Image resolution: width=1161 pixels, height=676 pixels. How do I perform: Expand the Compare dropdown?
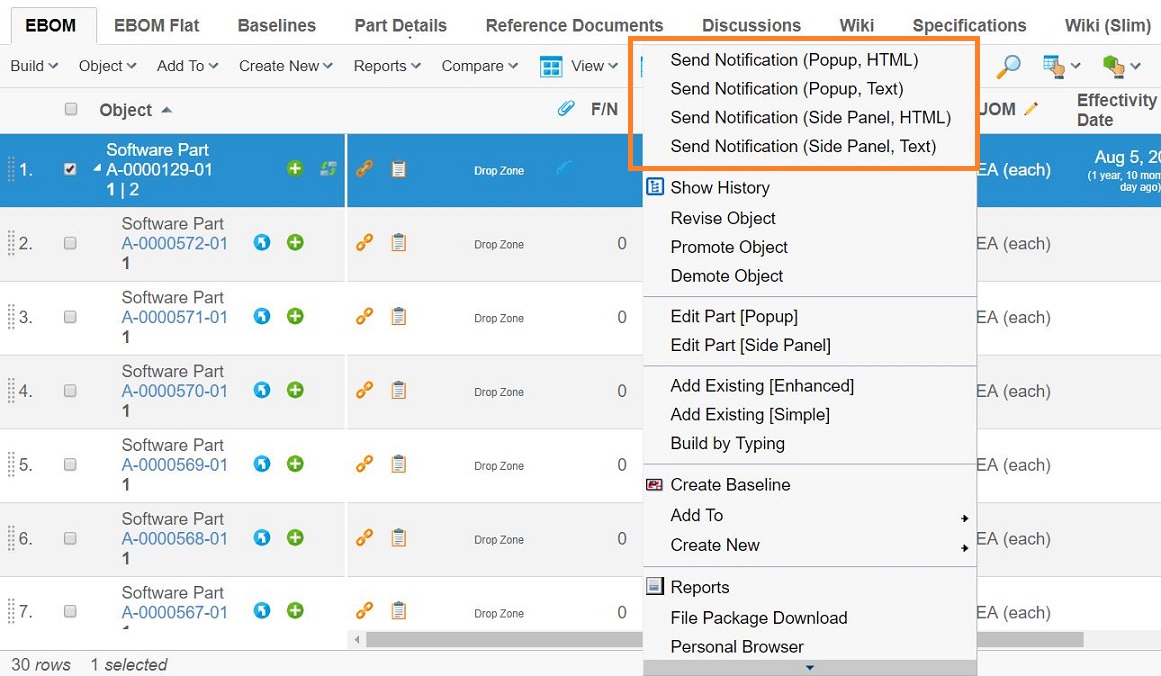coord(479,66)
